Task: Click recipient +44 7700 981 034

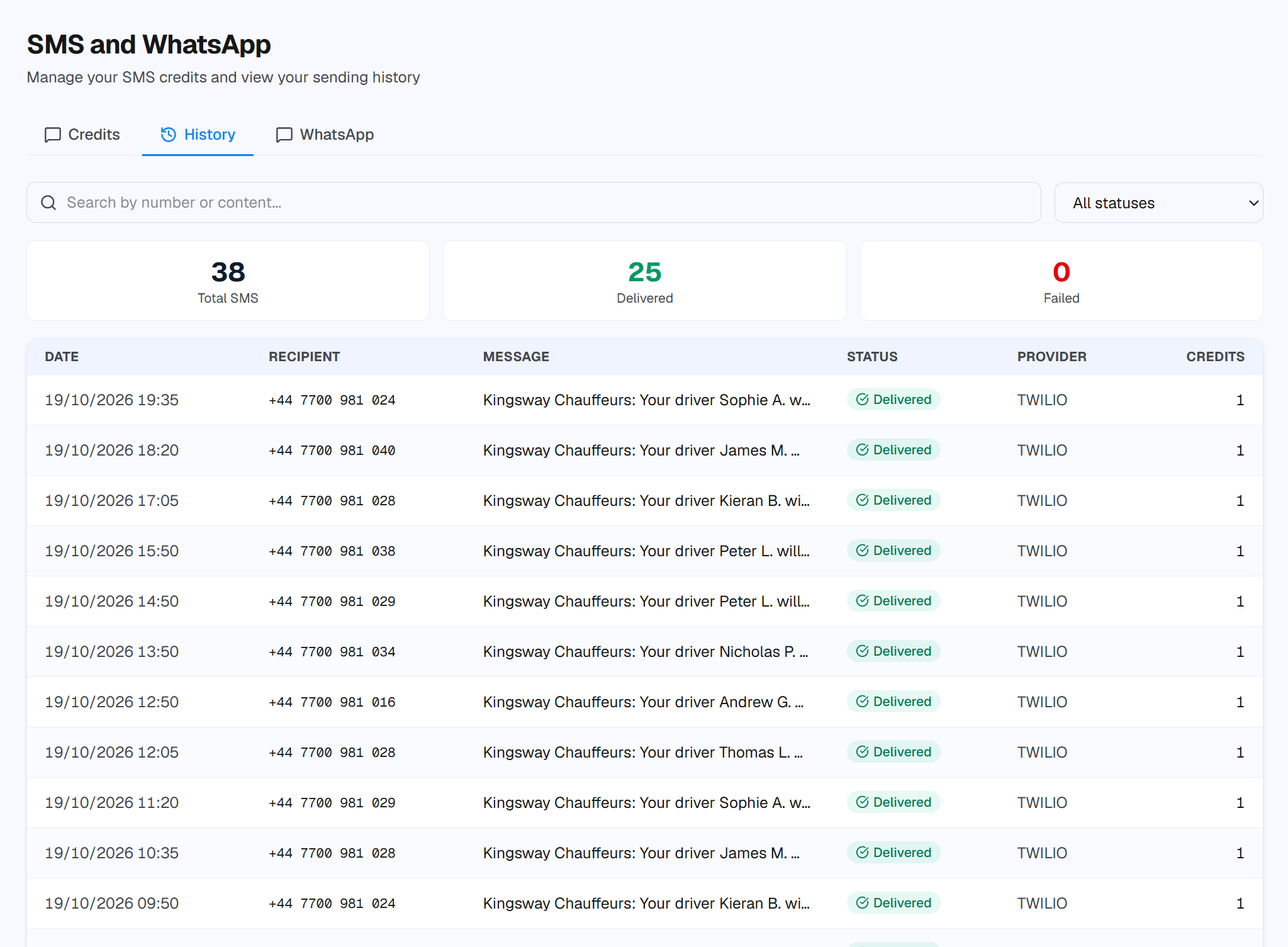Action: (x=332, y=652)
